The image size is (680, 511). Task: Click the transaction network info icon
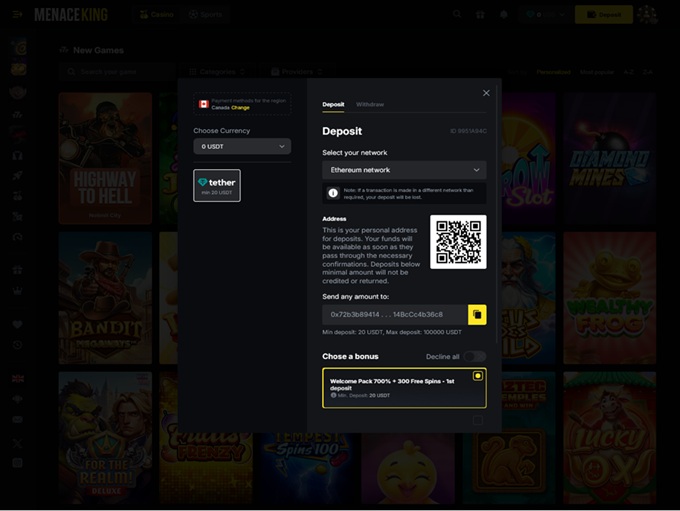click(x=333, y=193)
